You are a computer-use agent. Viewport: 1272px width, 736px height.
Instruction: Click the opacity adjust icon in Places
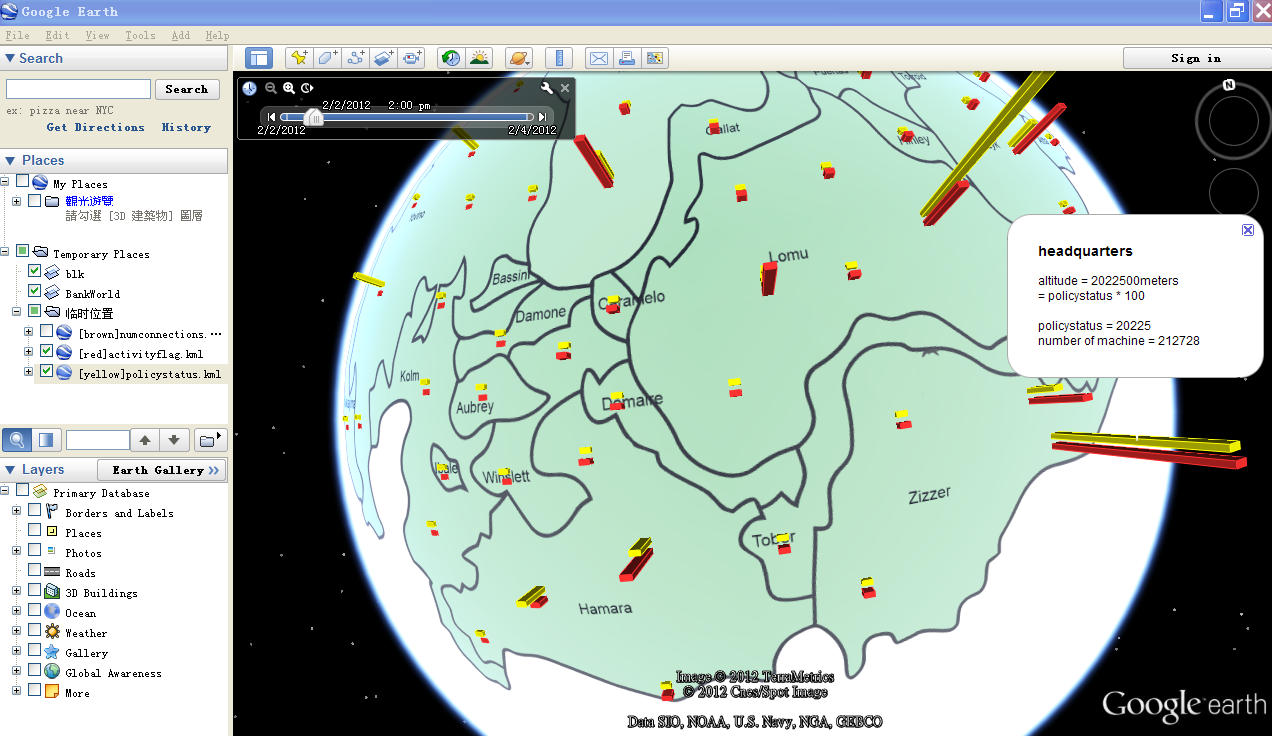click(46, 439)
